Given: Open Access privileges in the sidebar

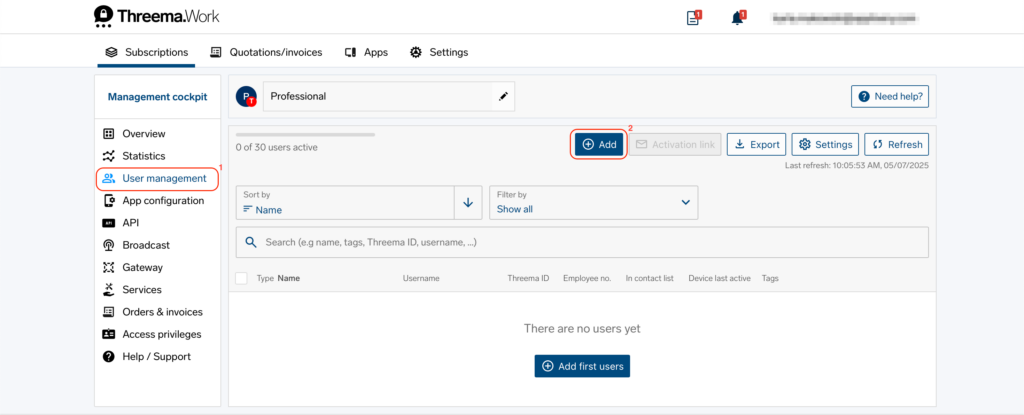Looking at the screenshot, I should pyautogui.click(x=152, y=334).
